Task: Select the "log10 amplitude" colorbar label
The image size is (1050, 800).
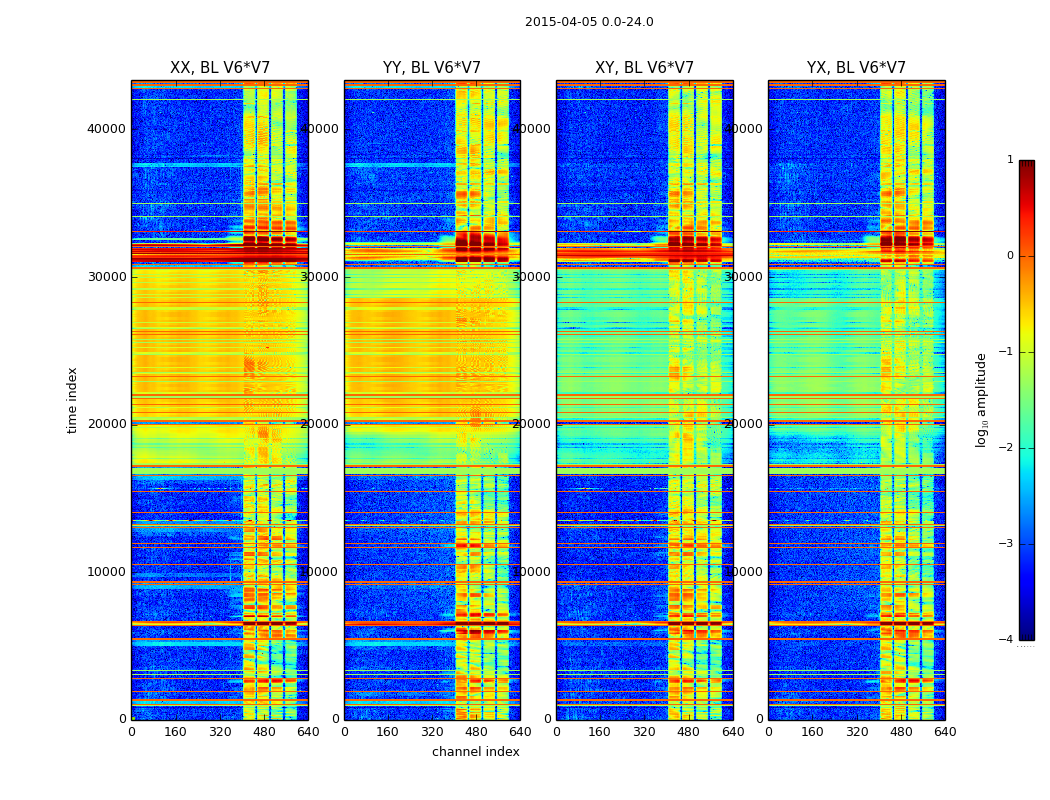Action: tap(982, 400)
